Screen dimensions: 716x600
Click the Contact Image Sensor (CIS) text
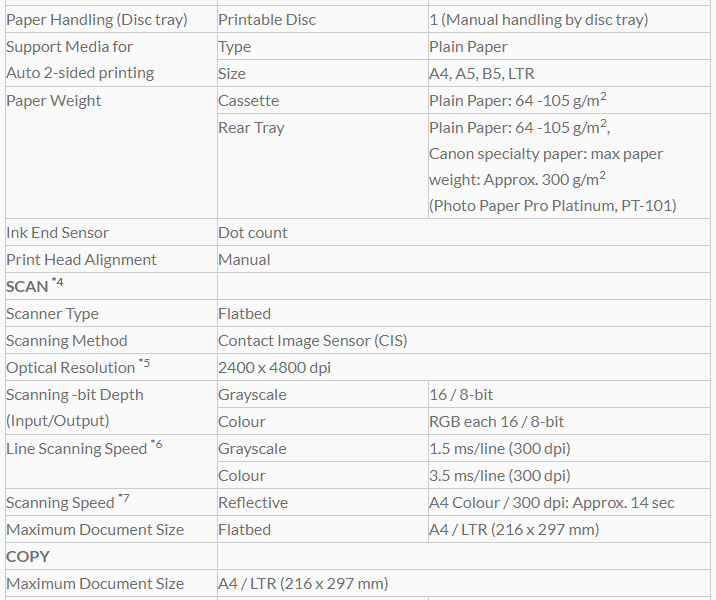312,341
